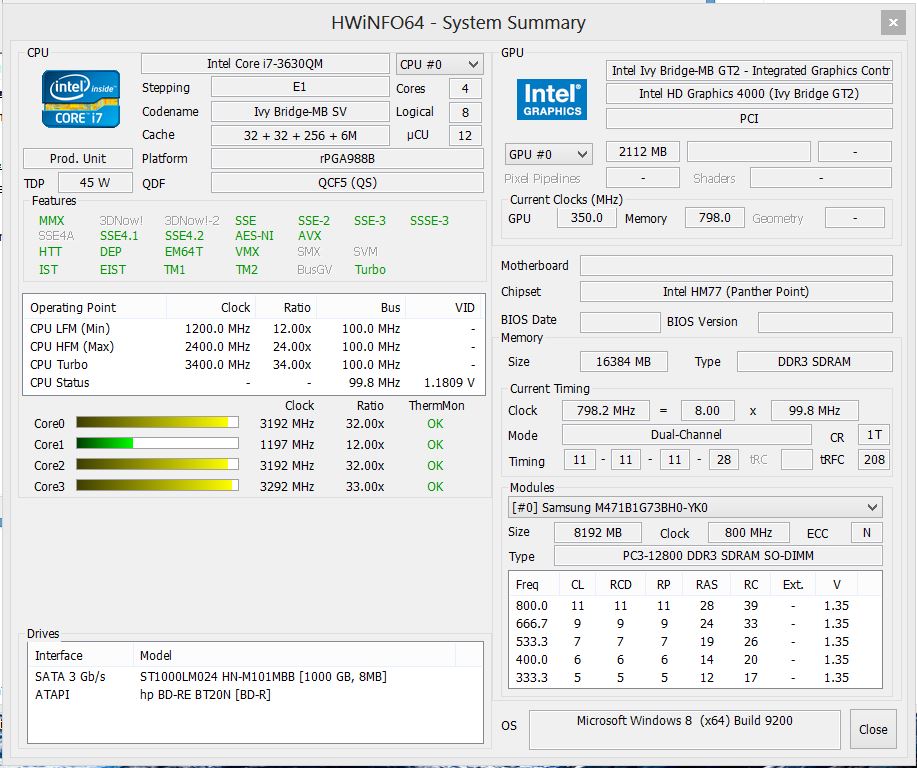
Task: Click the AES-NI feature label
Action: (254, 236)
